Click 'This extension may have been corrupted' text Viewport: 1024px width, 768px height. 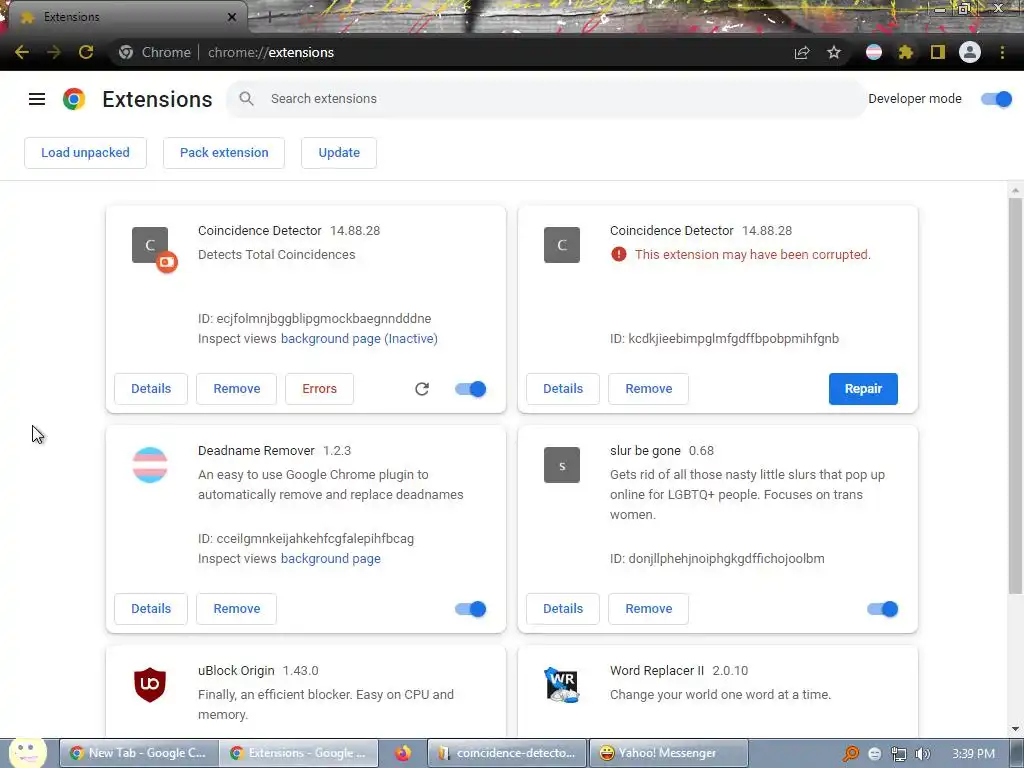753,255
